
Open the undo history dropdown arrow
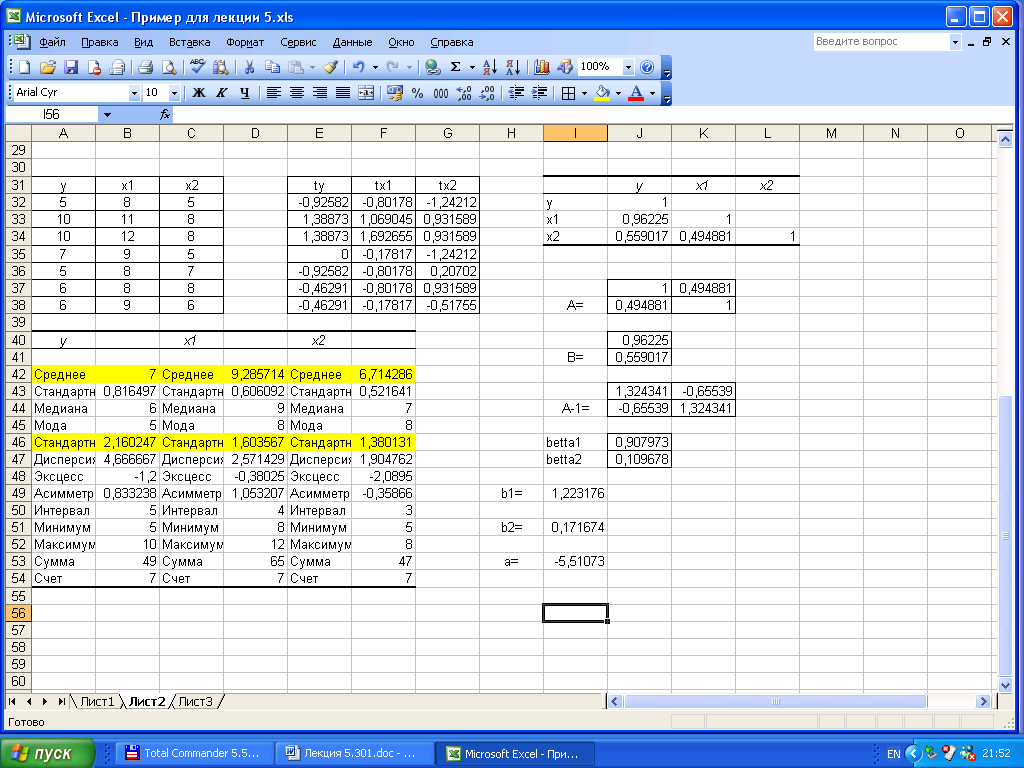click(x=375, y=67)
